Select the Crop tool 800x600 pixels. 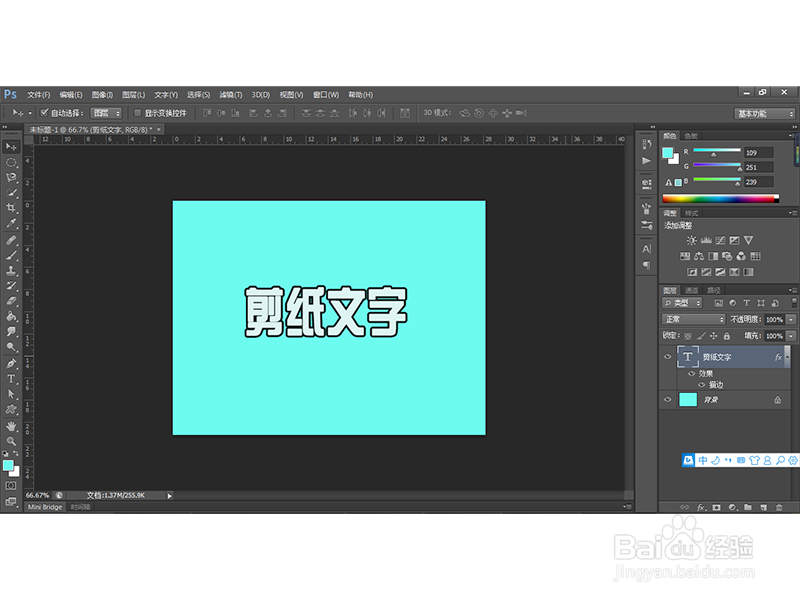(x=11, y=208)
